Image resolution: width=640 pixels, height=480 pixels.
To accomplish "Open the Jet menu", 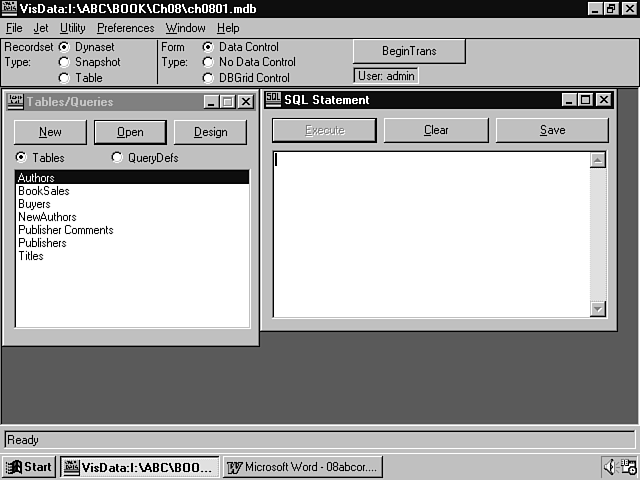I will pos(41,28).
